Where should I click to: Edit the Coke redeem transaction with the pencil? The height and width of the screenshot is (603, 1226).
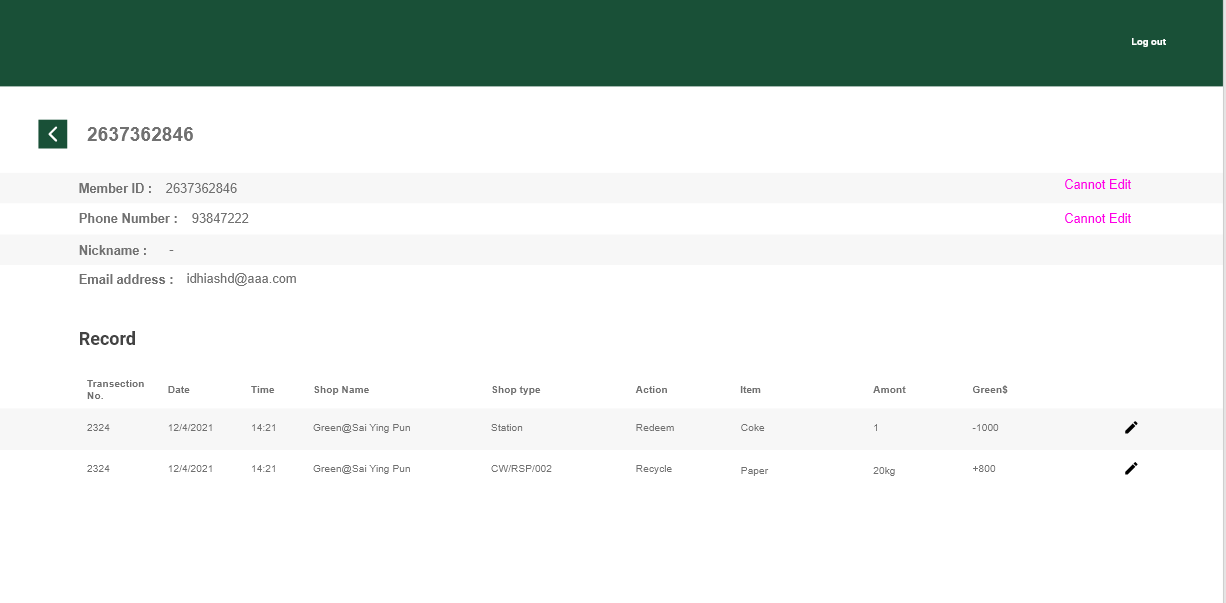[1131, 428]
